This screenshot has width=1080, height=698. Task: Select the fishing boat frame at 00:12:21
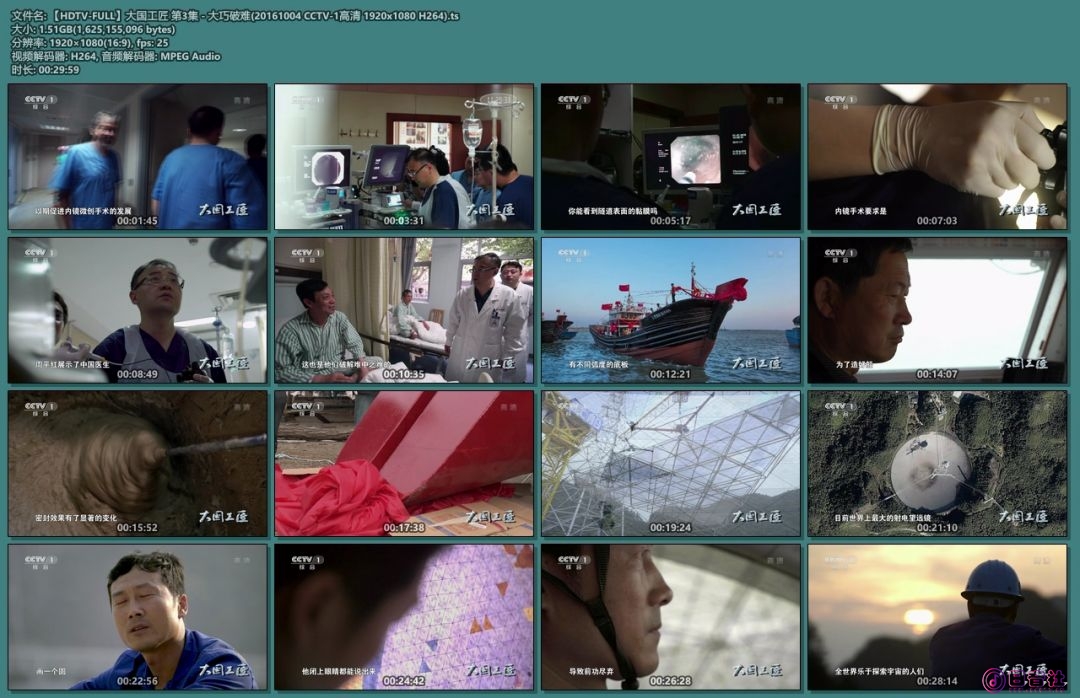coord(671,310)
